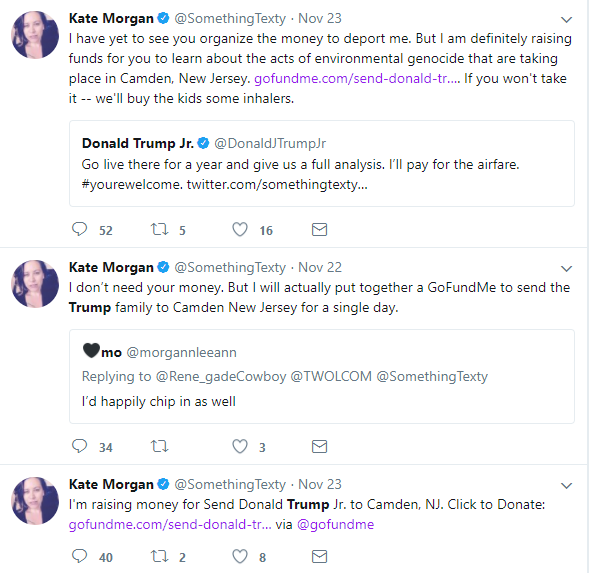This screenshot has height=573, width=589.
Task: Click envelope icon under Nov 22 tweet
Action: click(319, 447)
